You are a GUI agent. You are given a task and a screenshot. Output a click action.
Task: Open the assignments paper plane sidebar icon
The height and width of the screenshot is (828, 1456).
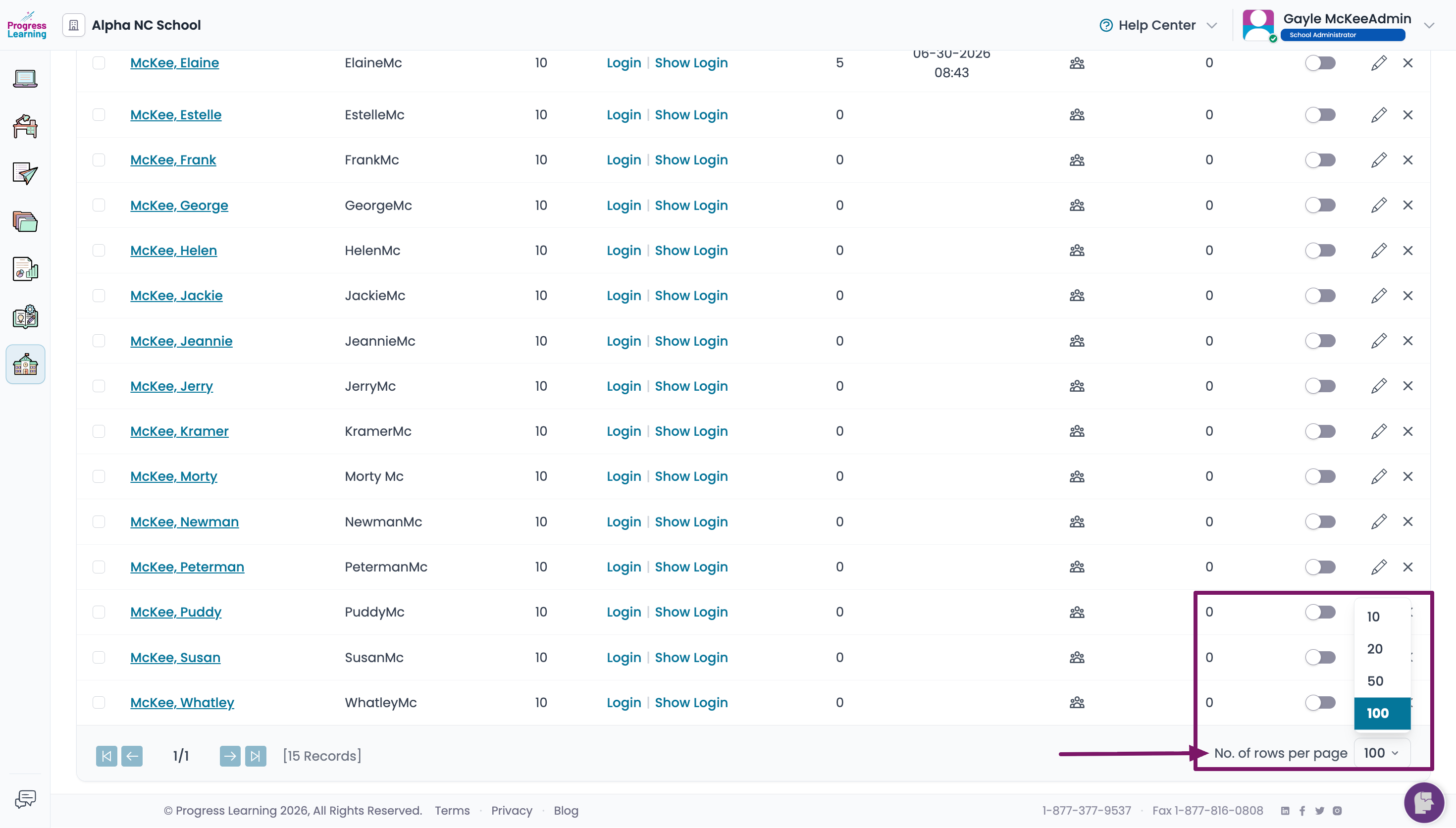click(x=25, y=173)
